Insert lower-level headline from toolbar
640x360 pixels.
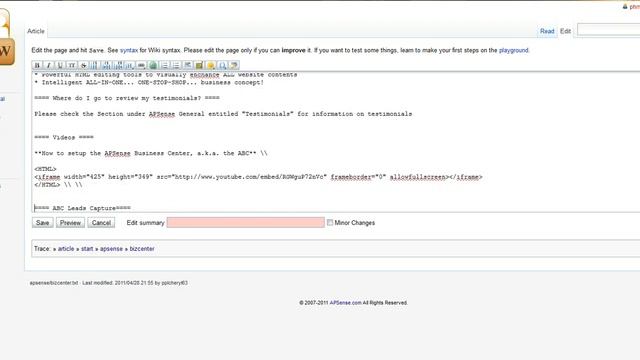pos(107,65)
